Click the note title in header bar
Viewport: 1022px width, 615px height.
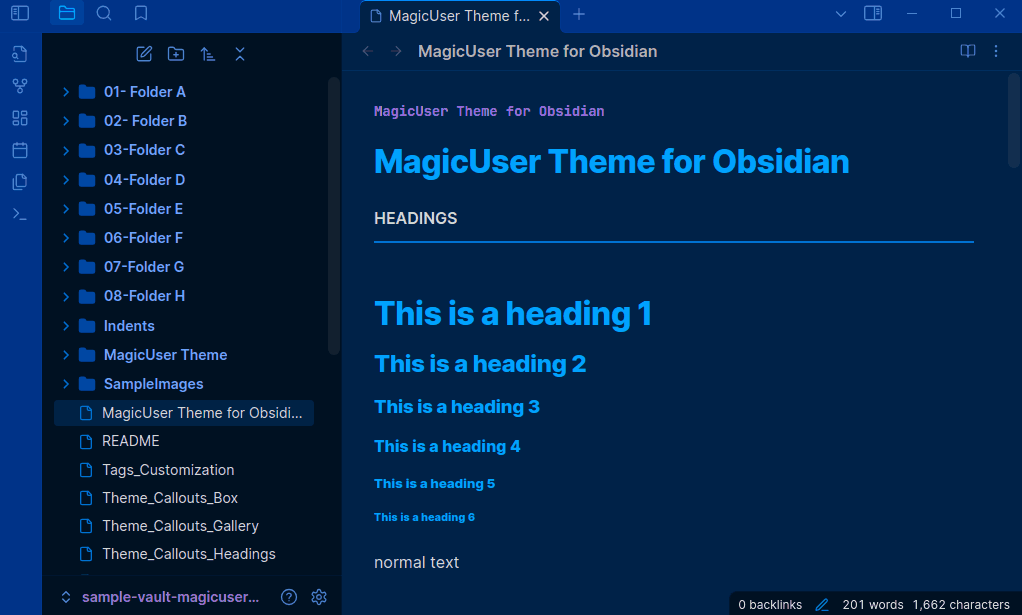(x=538, y=51)
